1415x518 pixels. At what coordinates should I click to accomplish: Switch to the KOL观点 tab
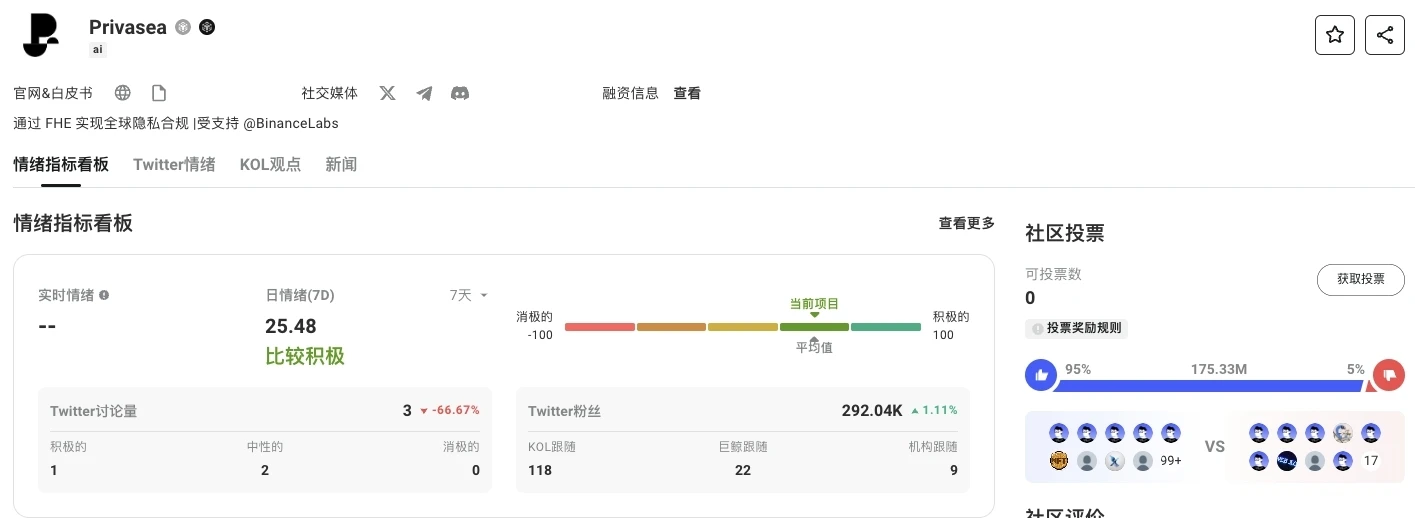coord(270,165)
